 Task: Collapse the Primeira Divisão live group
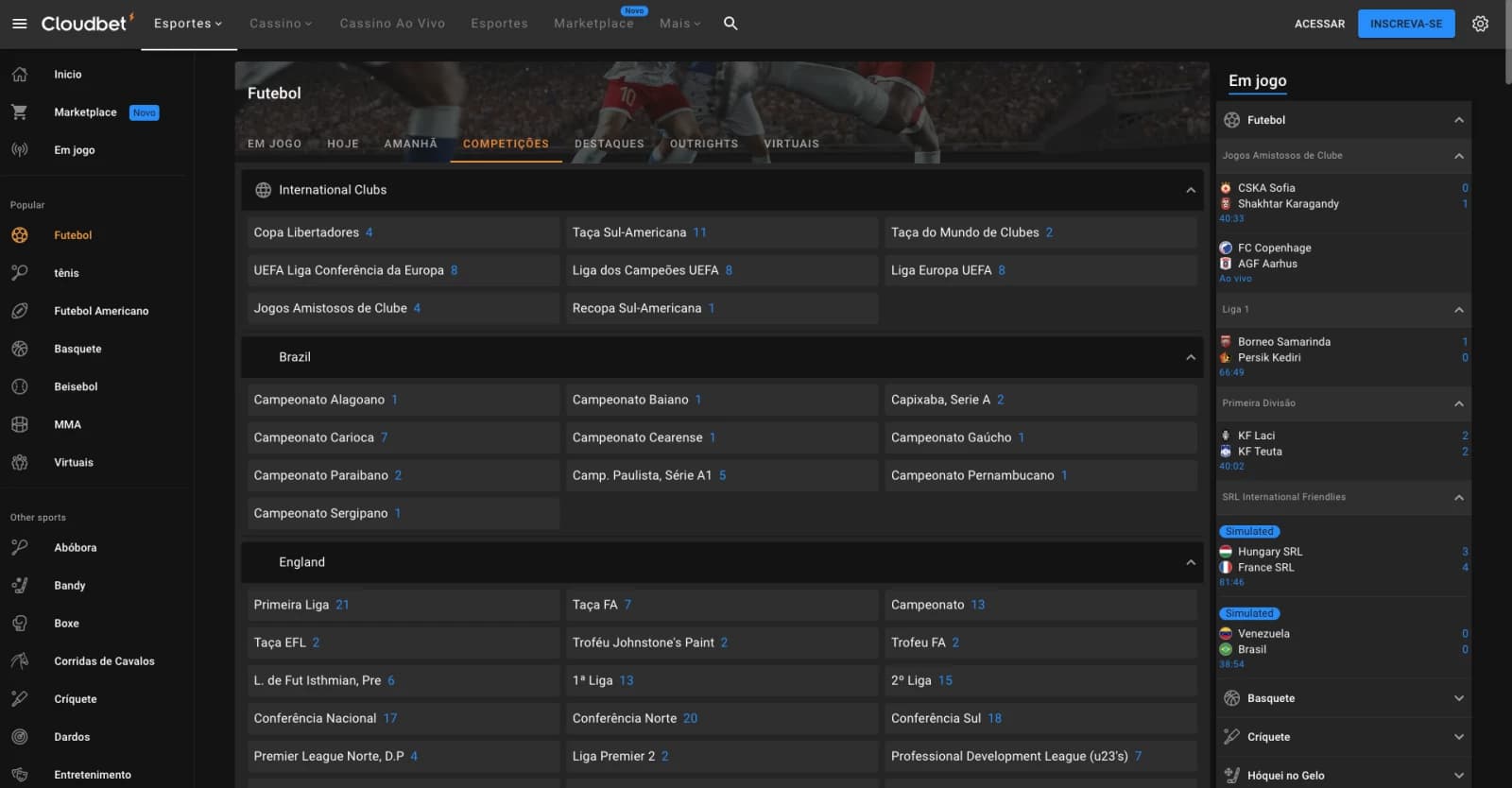(1459, 403)
